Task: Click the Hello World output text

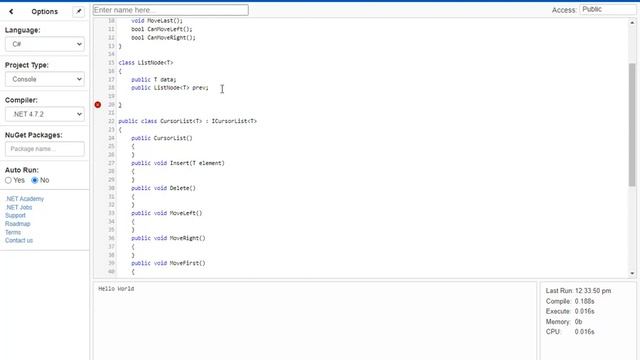Action: click(x=116, y=289)
